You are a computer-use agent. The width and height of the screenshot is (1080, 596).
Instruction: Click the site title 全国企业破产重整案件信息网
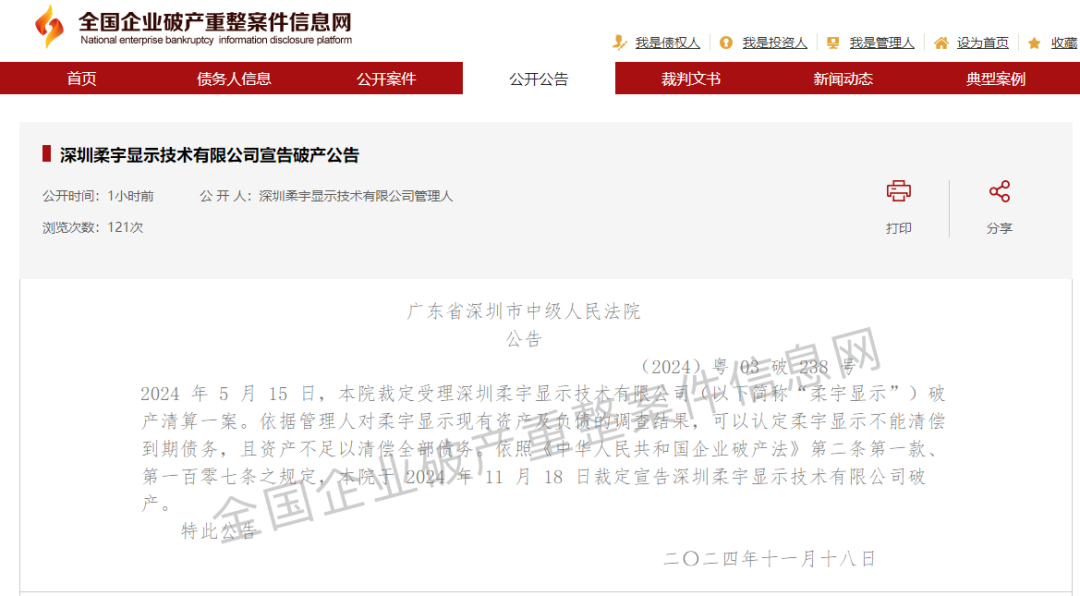pyautogui.click(x=215, y=21)
